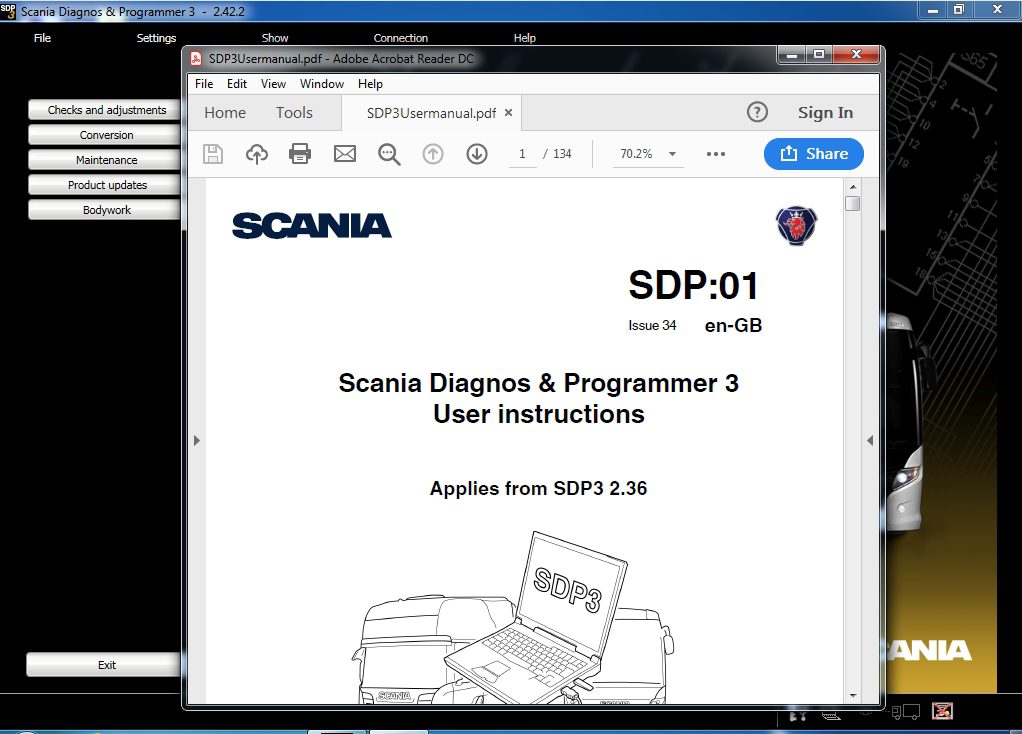Go to next page with down arrow

pyautogui.click(x=477, y=153)
